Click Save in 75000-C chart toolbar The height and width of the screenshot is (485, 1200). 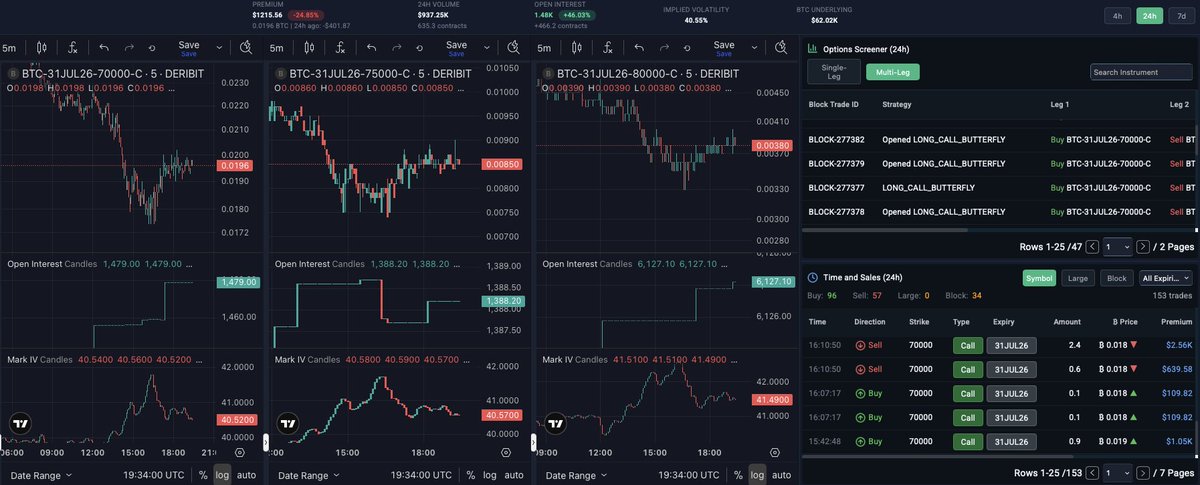(x=456, y=47)
